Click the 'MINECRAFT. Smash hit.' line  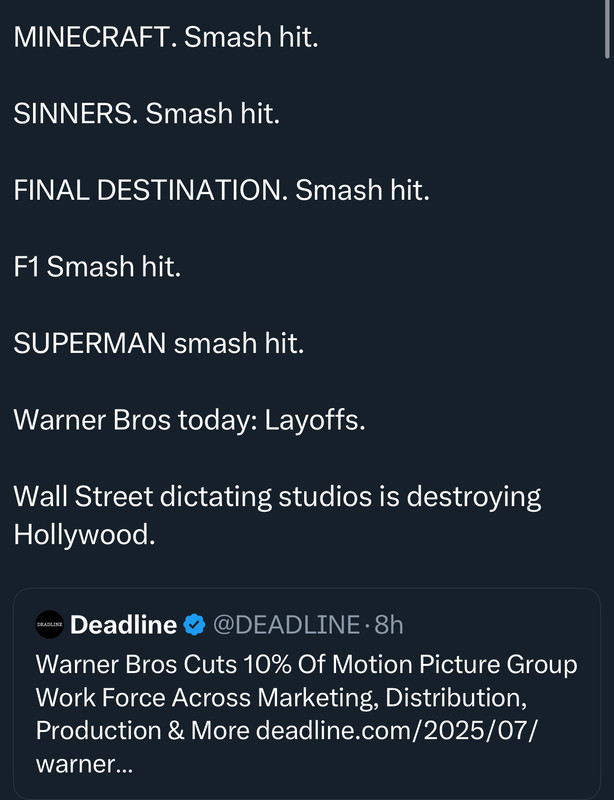pos(166,37)
